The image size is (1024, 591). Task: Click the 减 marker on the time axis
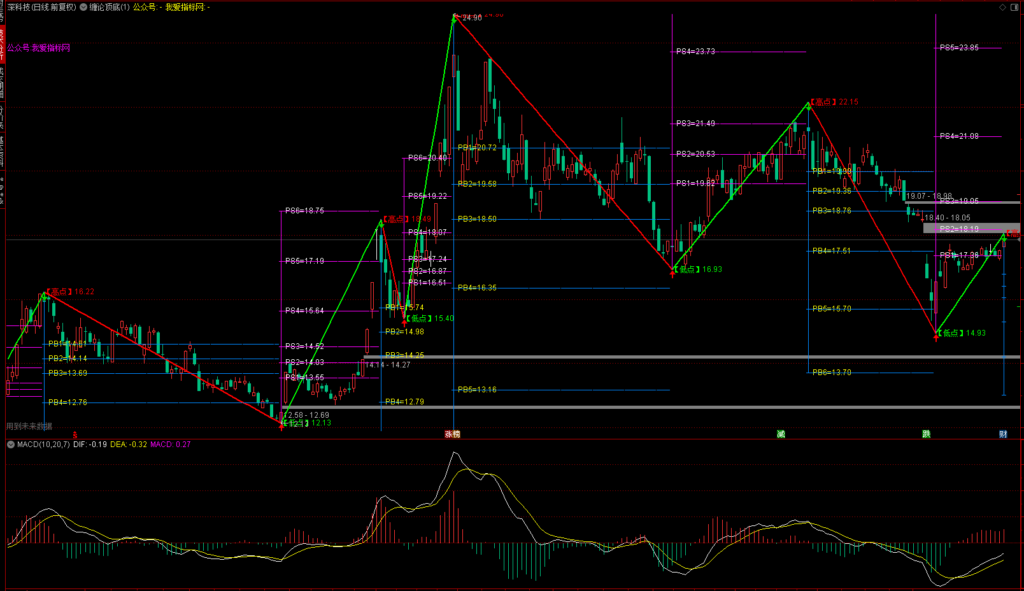click(780, 434)
